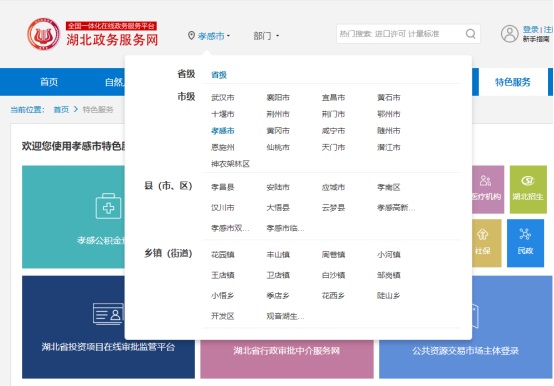The image size is (554, 386).
Task: Select 荆门市 in city list
Action: tap(333, 114)
